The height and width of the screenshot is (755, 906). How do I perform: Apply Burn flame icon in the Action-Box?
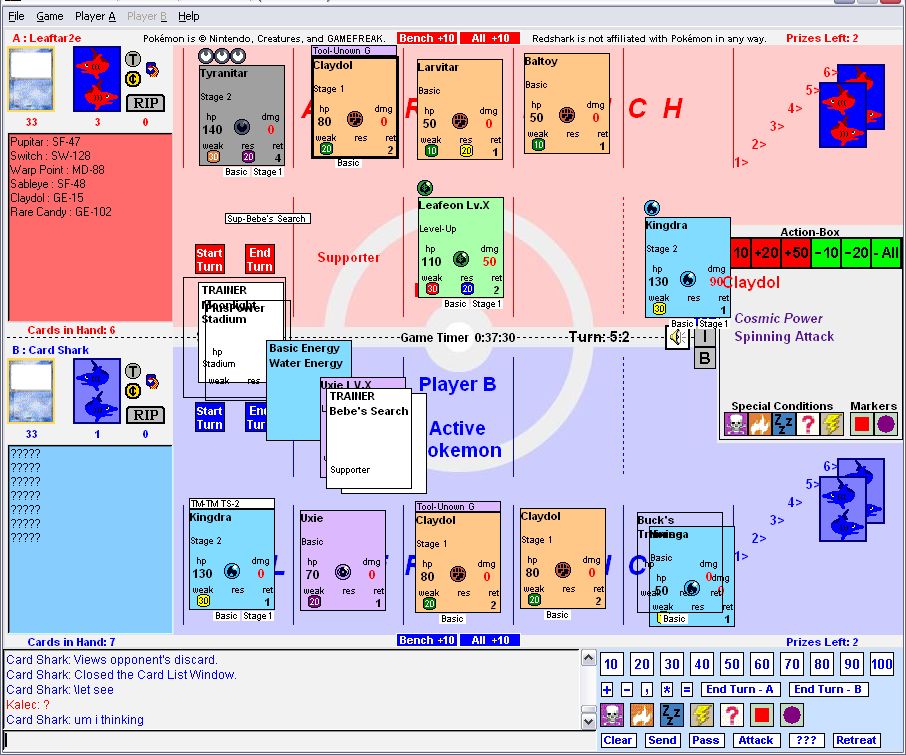(x=760, y=425)
